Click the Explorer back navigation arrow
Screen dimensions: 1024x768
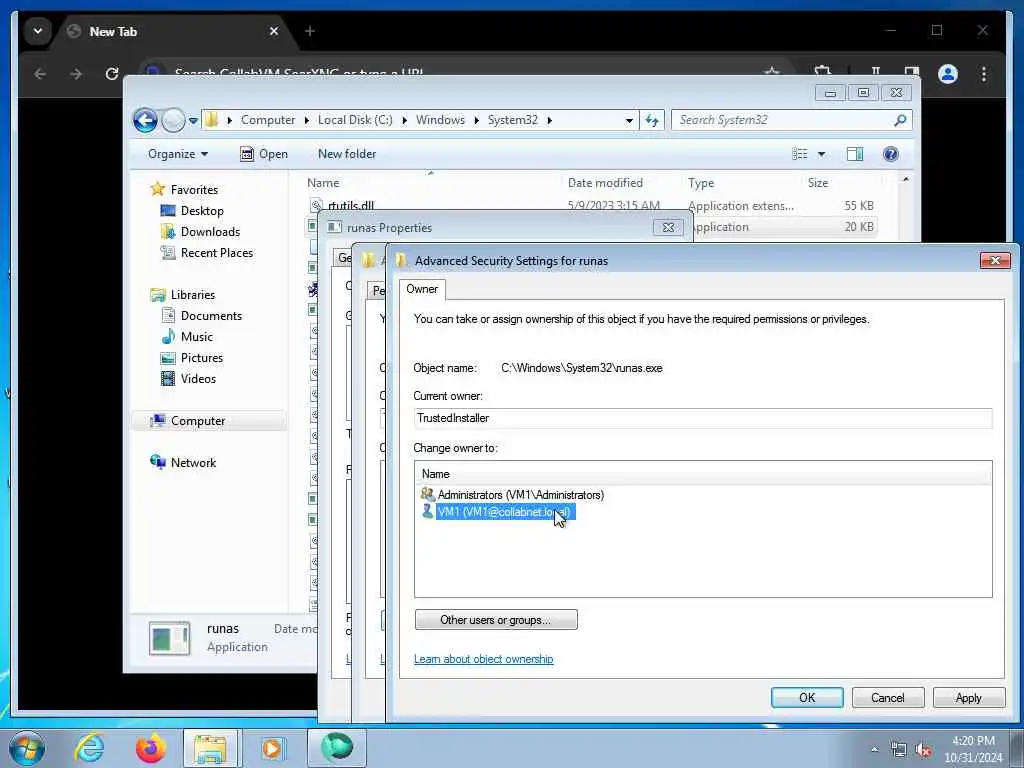145,120
